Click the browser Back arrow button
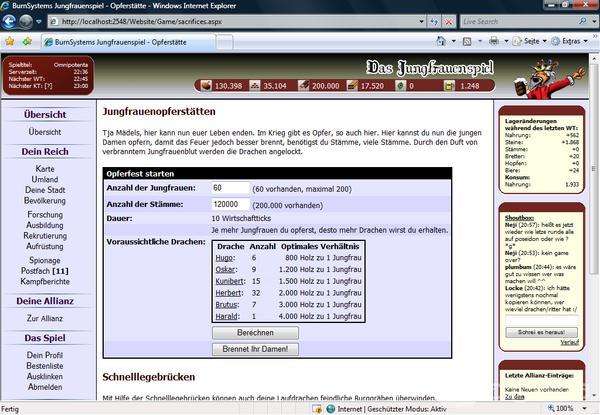 coord(9,22)
